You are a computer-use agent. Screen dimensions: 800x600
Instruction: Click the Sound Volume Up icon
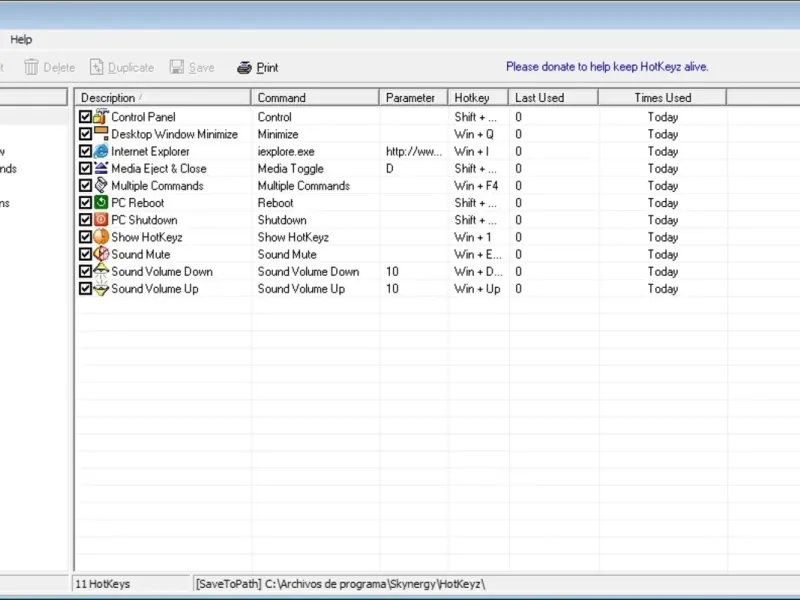[x=101, y=289]
